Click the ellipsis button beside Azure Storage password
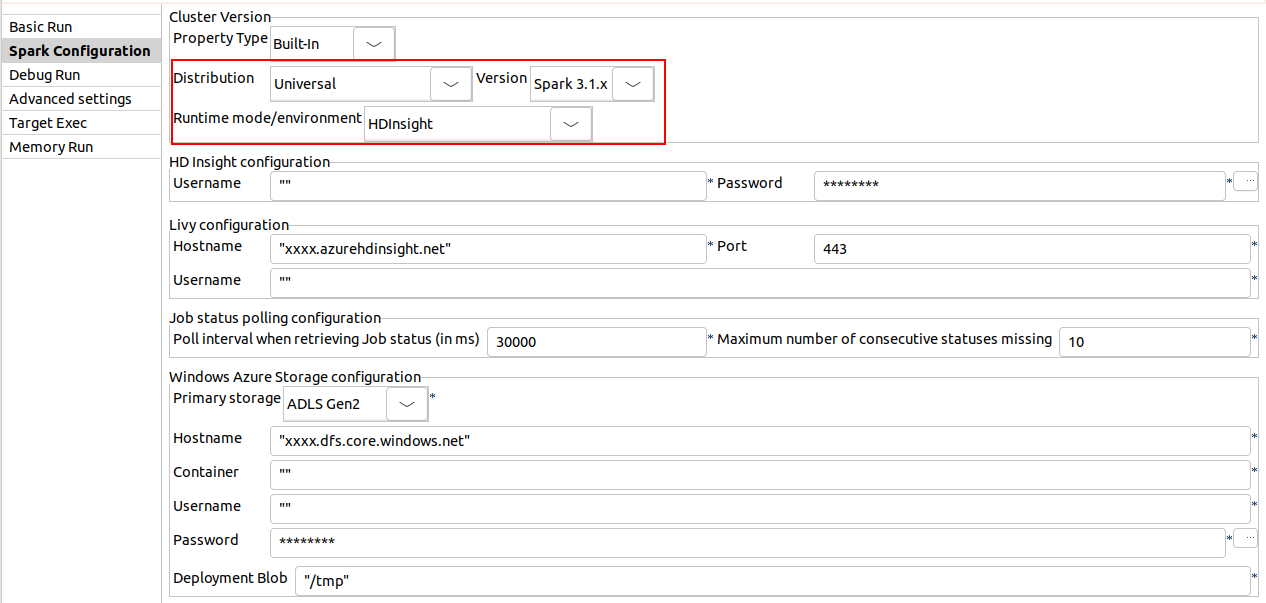The width and height of the screenshot is (1266, 603). (x=1245, y=539)
